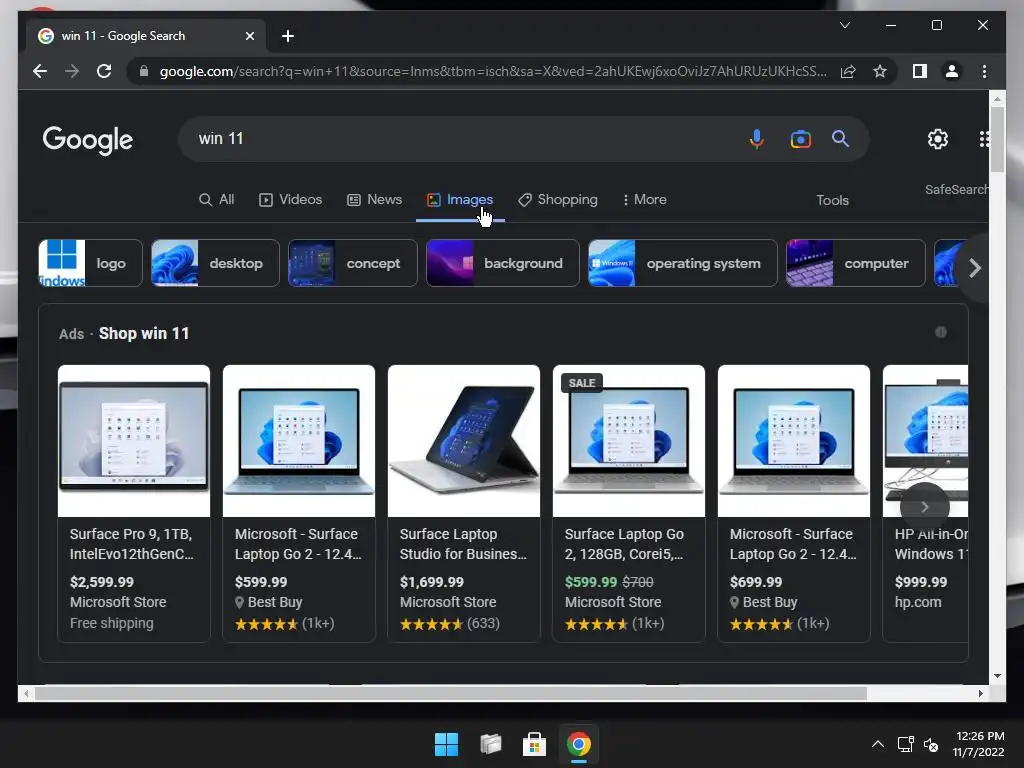
Task: Search by image with camera icon
Action: pos(800,139)
